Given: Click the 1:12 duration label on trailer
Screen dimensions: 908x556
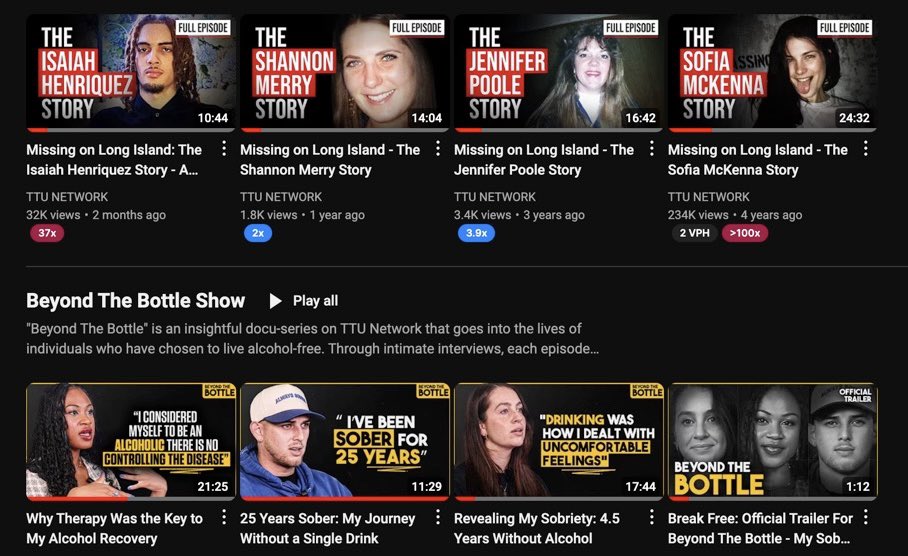Looking at the screenshot, I should pos(858,486).
